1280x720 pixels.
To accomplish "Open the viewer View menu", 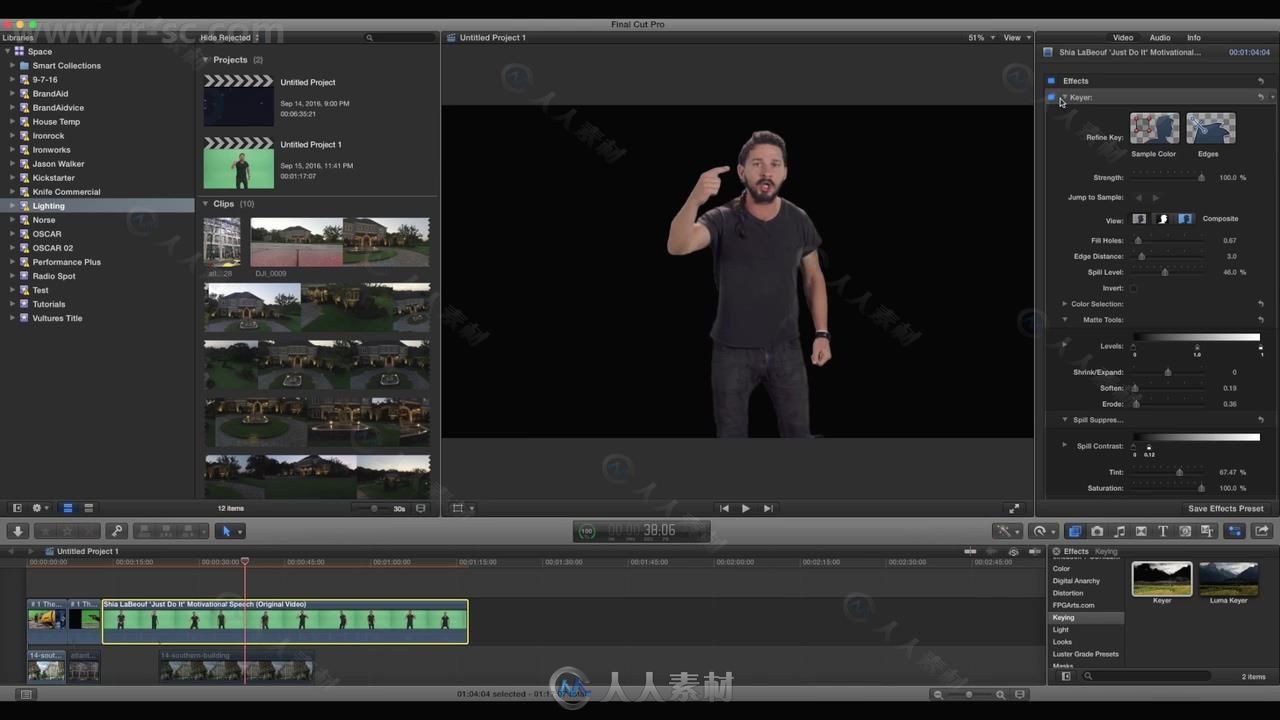I will click(x=1016, y=38).
